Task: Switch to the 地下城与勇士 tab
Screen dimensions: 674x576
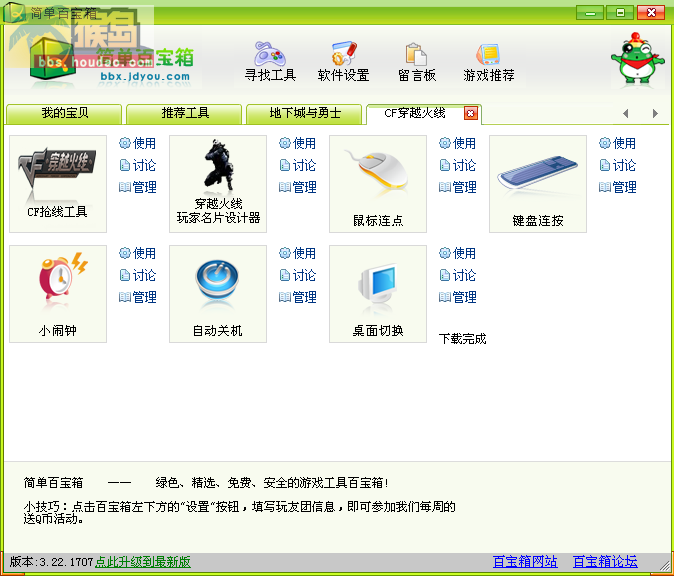Action: (304, 114)
